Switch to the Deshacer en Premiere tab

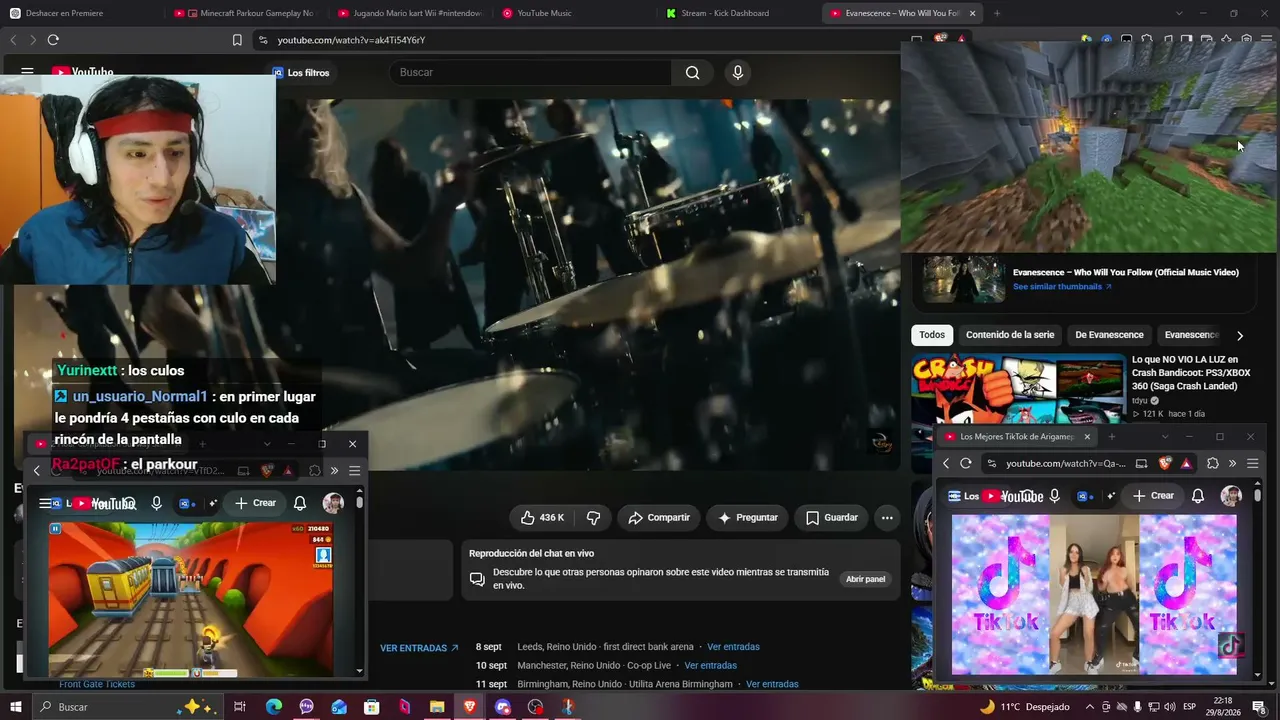click(78, 13)
